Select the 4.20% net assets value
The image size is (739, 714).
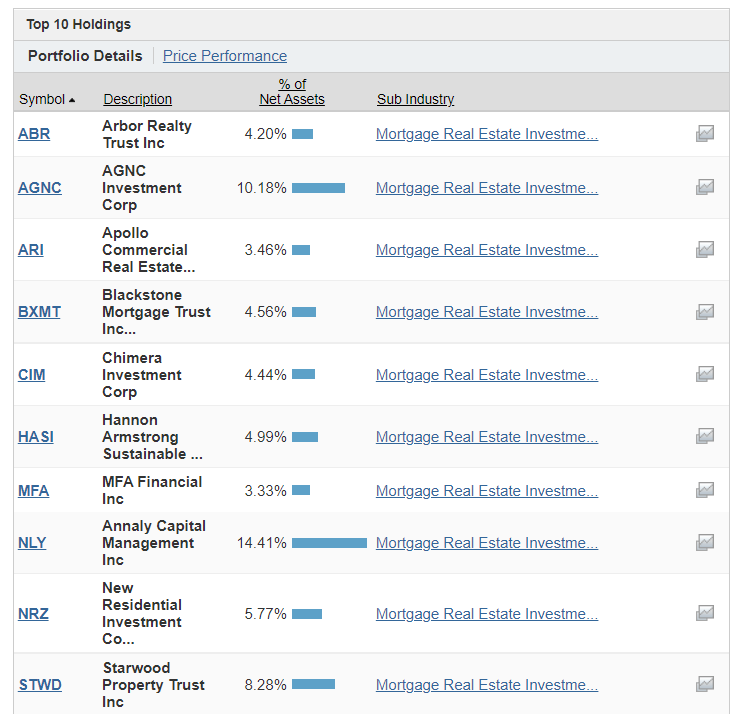point(265,134)
